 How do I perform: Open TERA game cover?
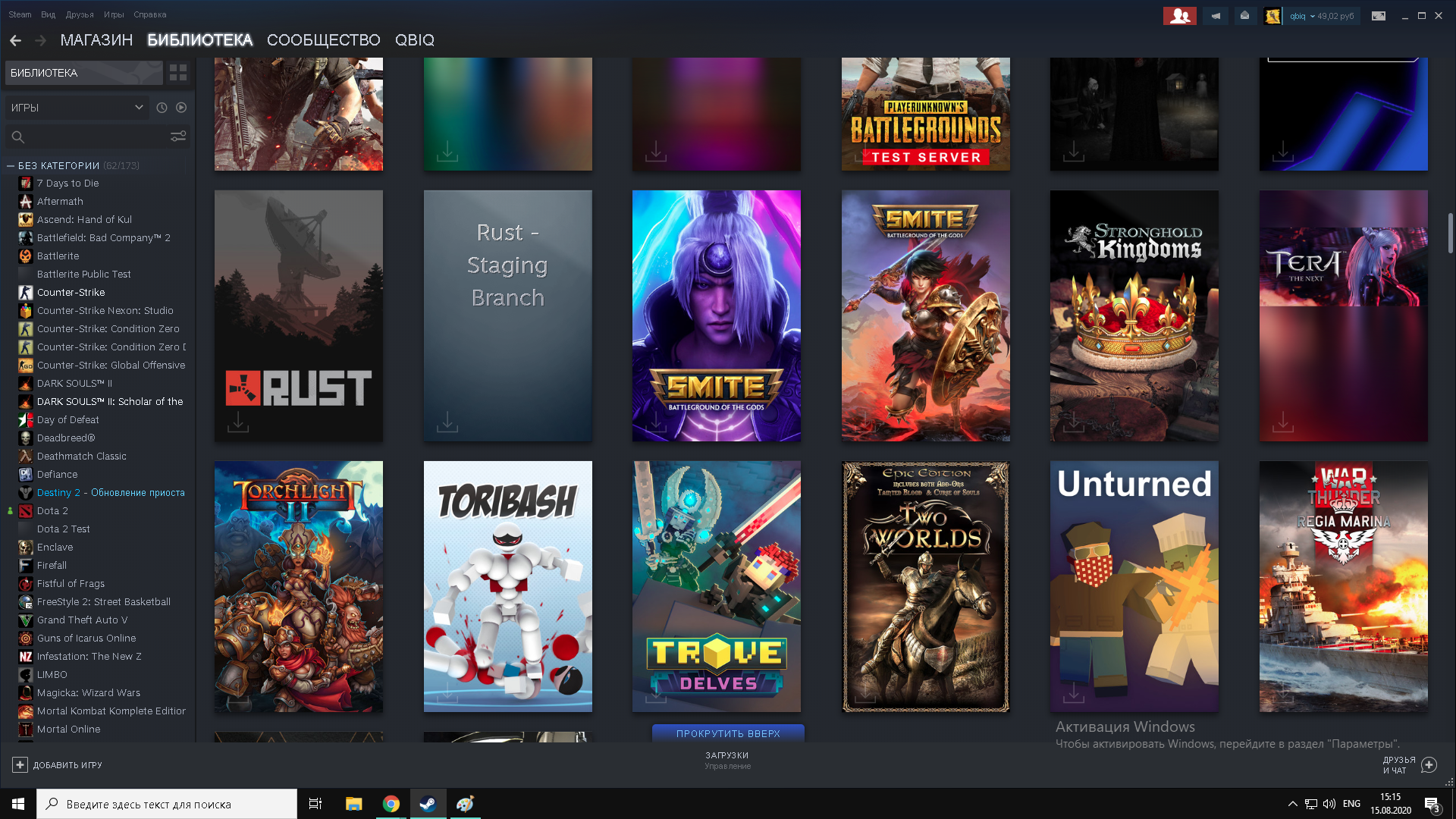(x=1344, y=315)
